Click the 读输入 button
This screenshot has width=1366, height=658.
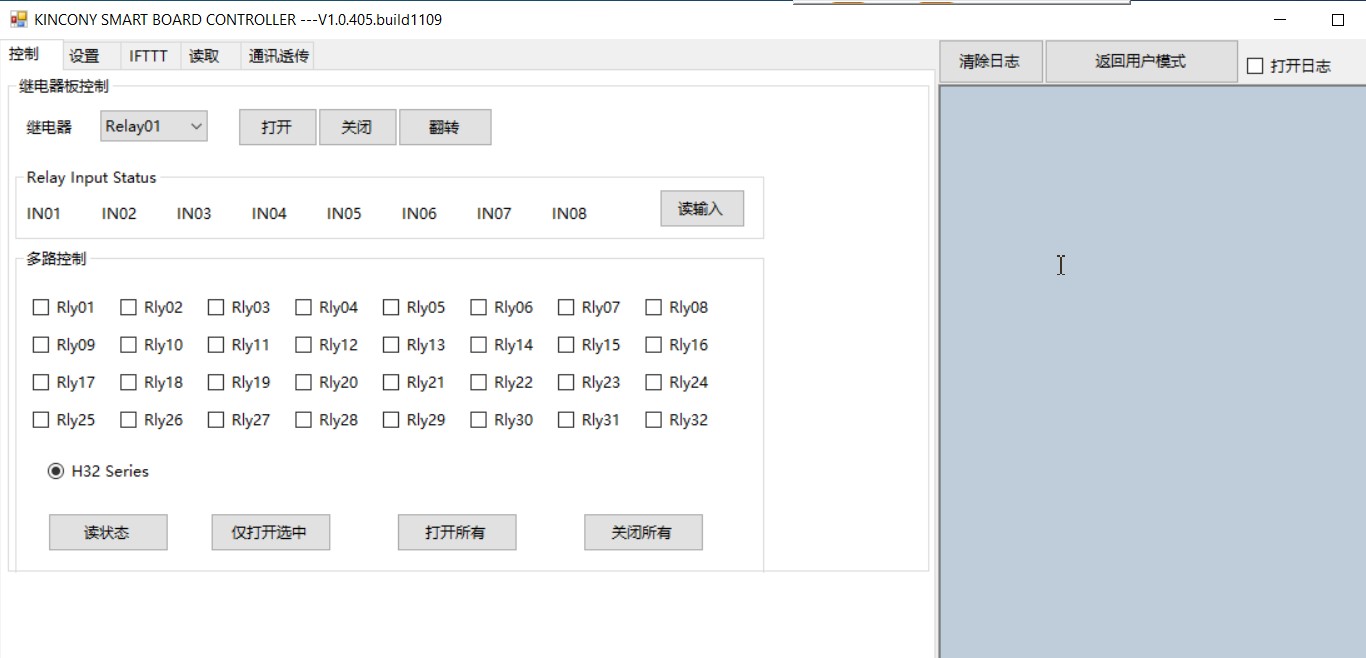point(701,209)
